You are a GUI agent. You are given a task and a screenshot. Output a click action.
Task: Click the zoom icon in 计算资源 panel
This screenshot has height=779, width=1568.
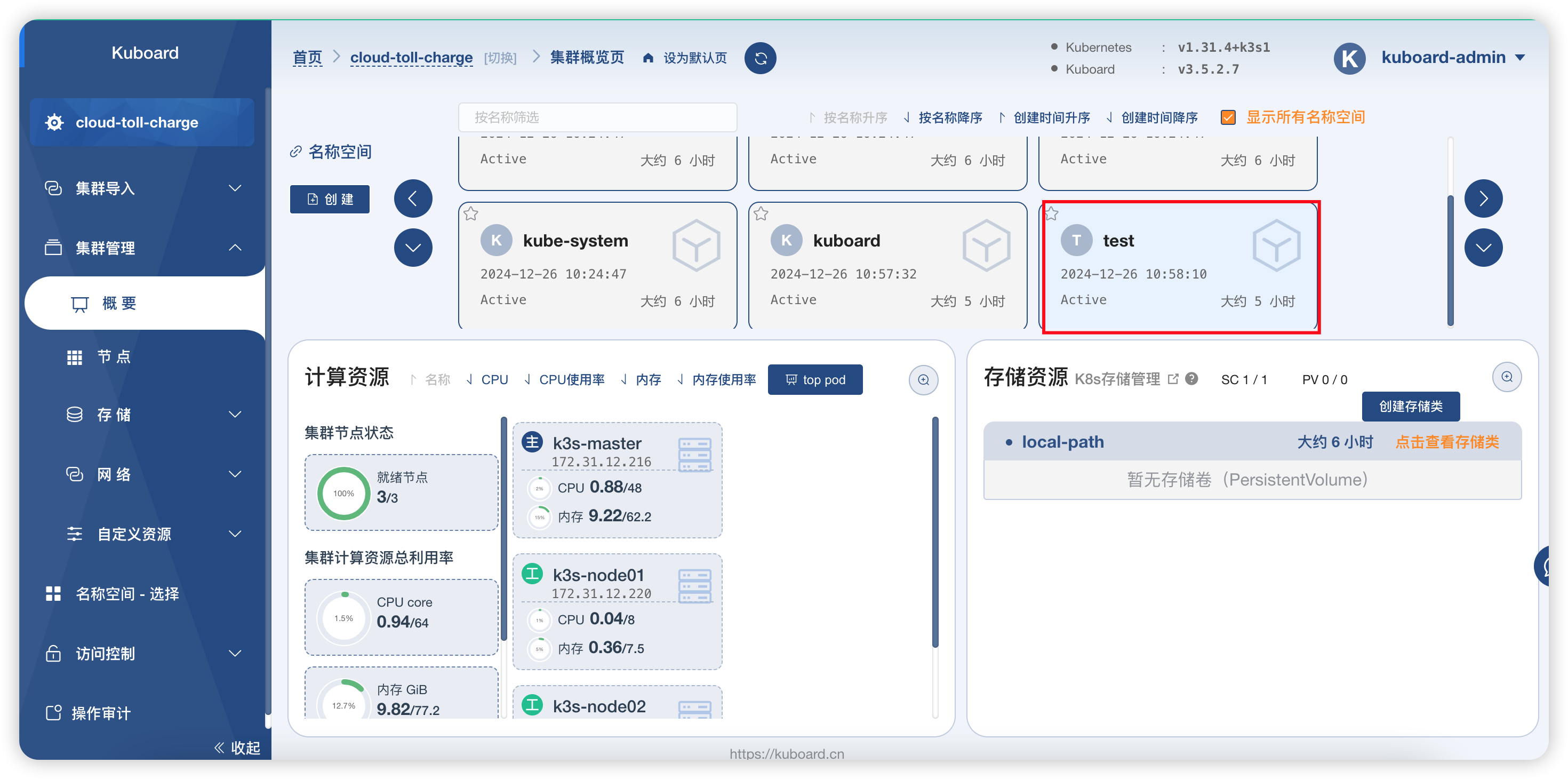tap(923, 379)
